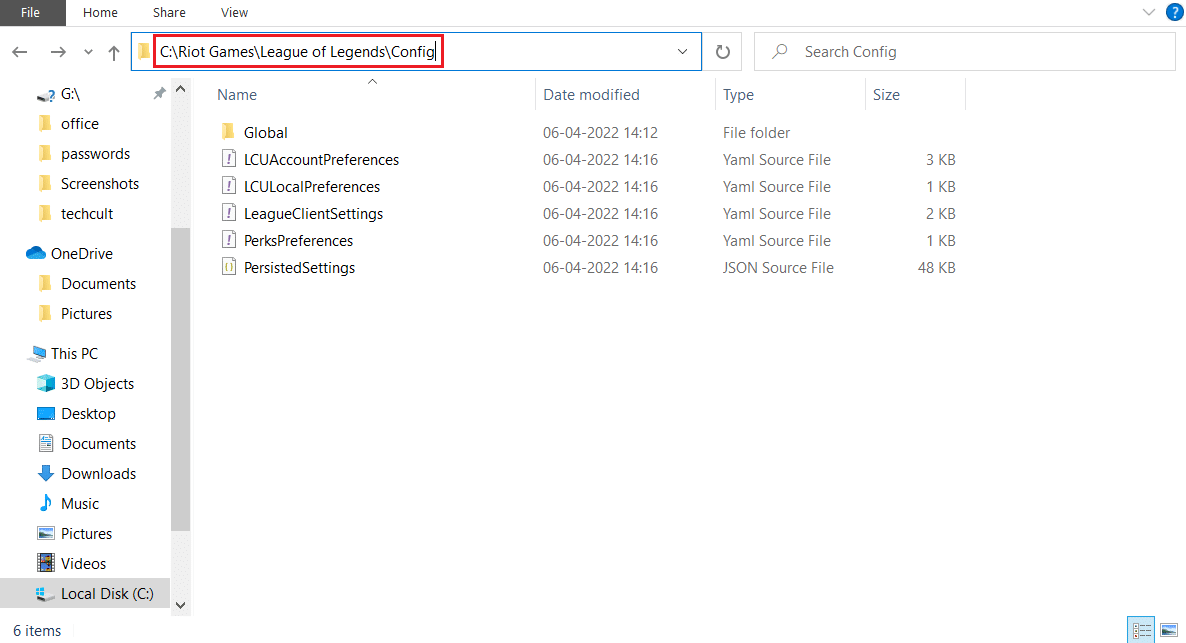Go forward with the right arrow button
The height and width of the screenshot is (643, 1186).
[57, 52]
